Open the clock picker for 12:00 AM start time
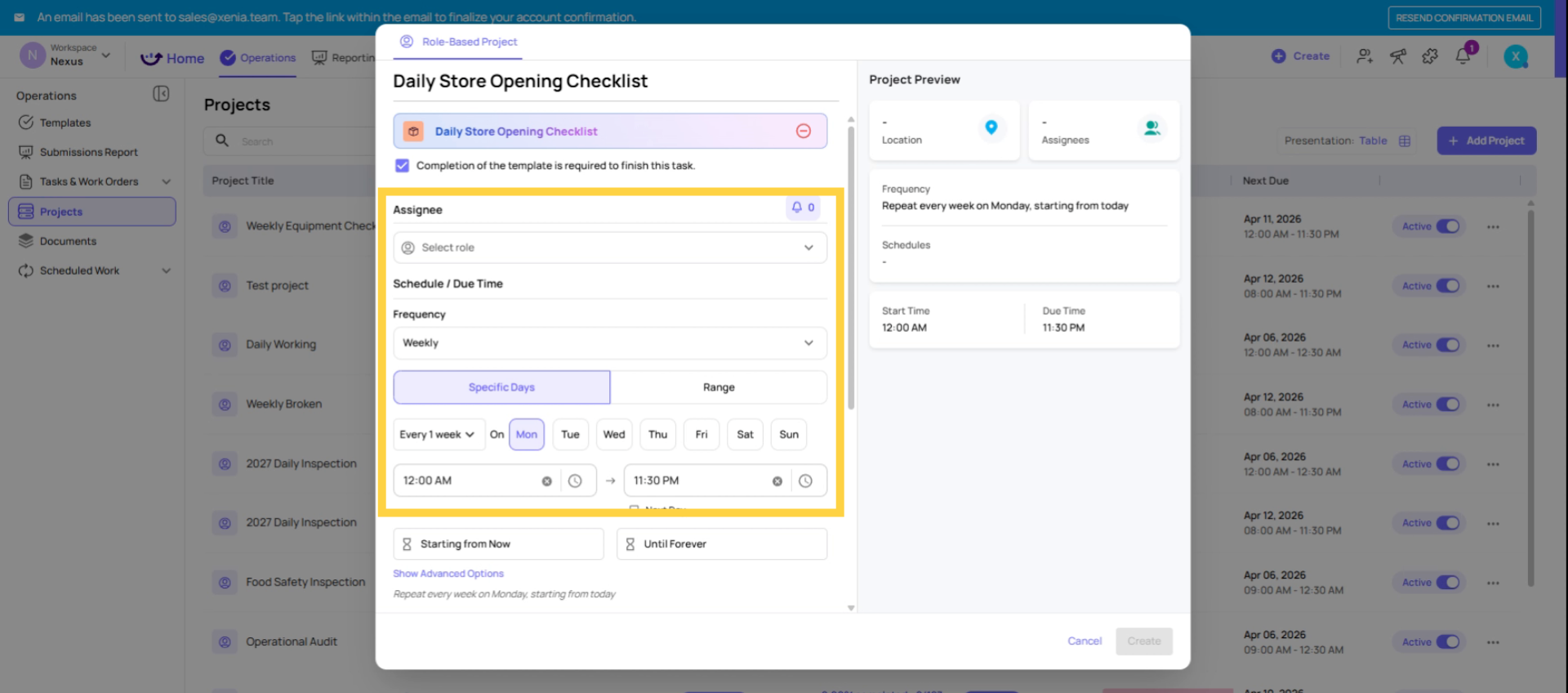Screen dimensions: 1568x693 (x=575, y=481)
